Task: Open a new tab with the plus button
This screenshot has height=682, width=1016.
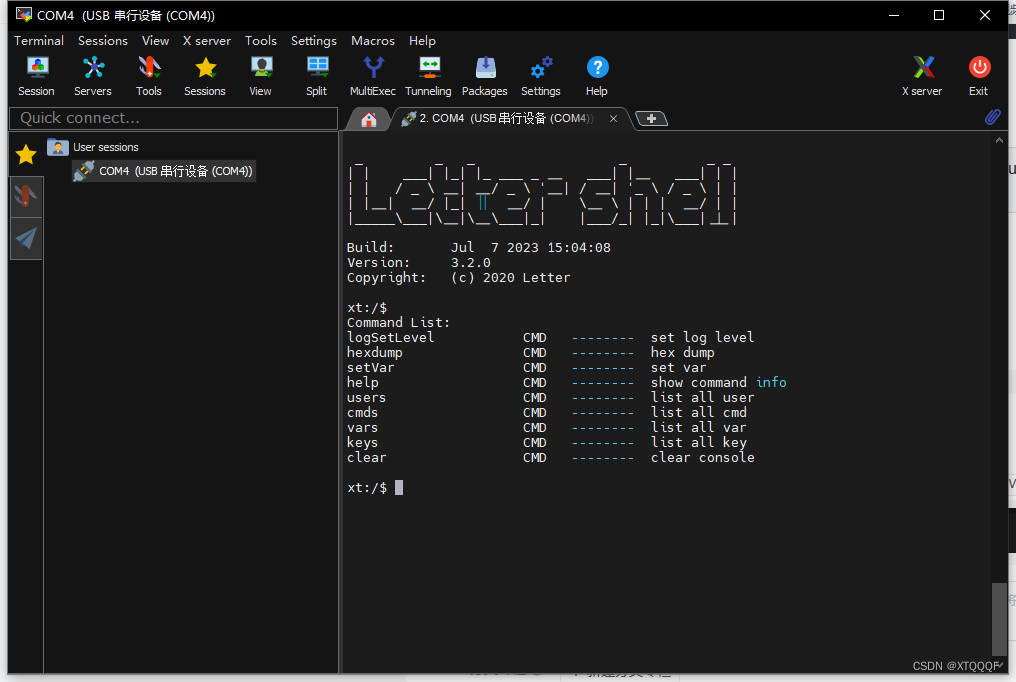Action: pyautogui.click(x=651, y=118)
